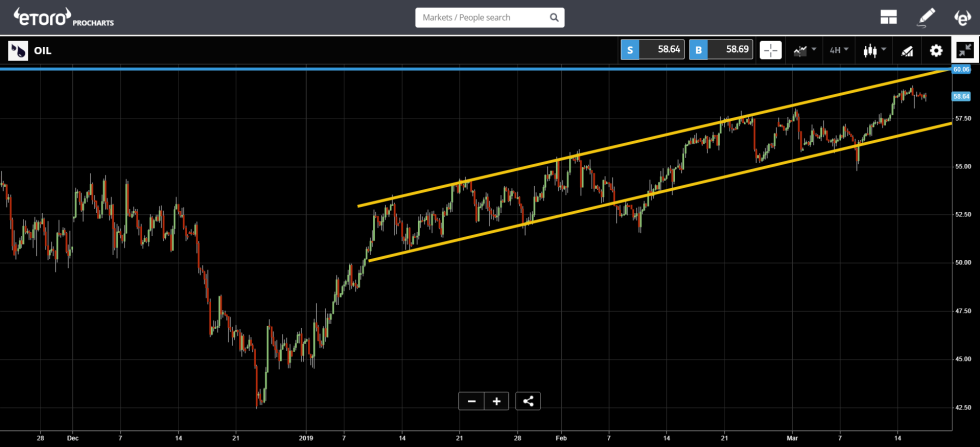Click the search magnifier icon
This screenshot has width=980, height=447.
click(x=552, y=18)
